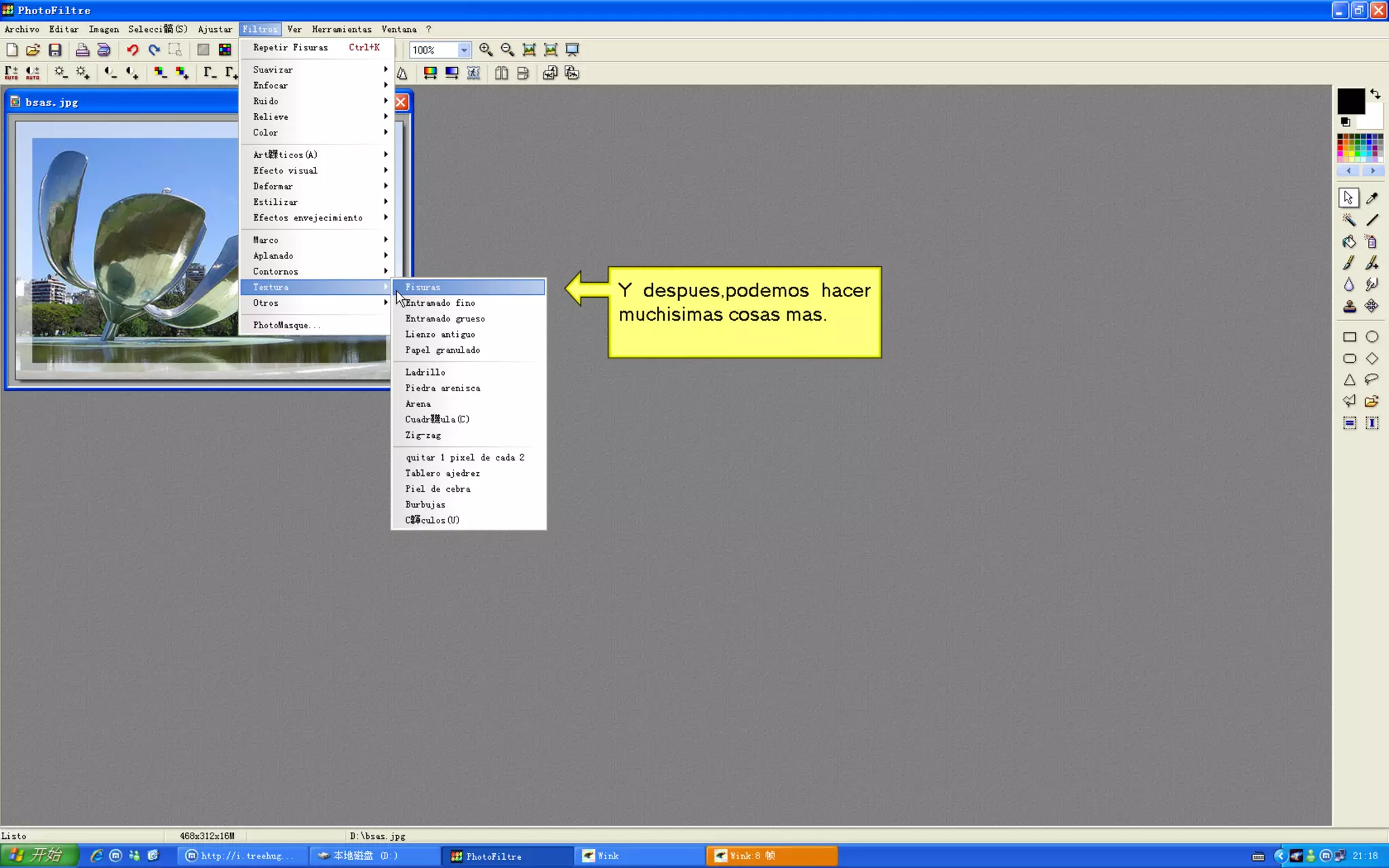Viewport: 1389px width, 868px height.
Task: Select the smudge finger tool
Action: coord(1372,285)
